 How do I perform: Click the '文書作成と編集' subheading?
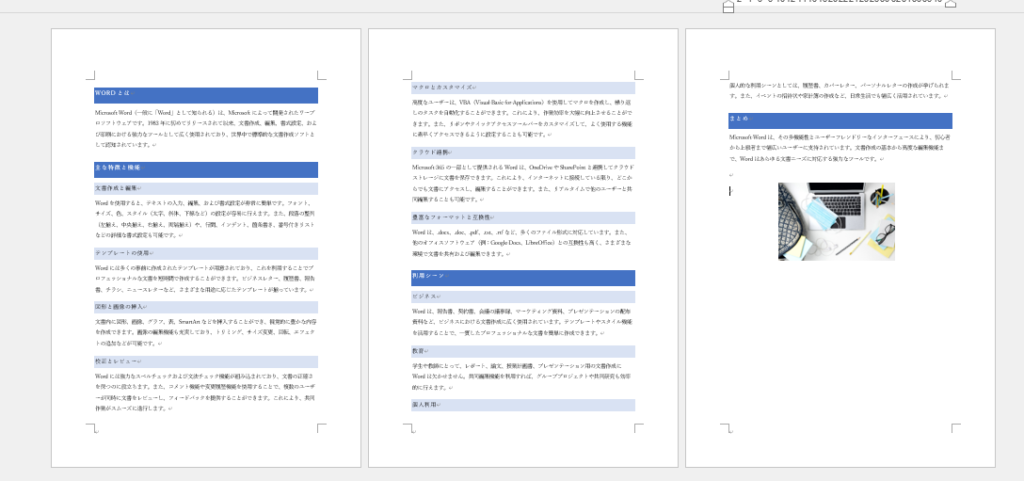tap(206, 189)
